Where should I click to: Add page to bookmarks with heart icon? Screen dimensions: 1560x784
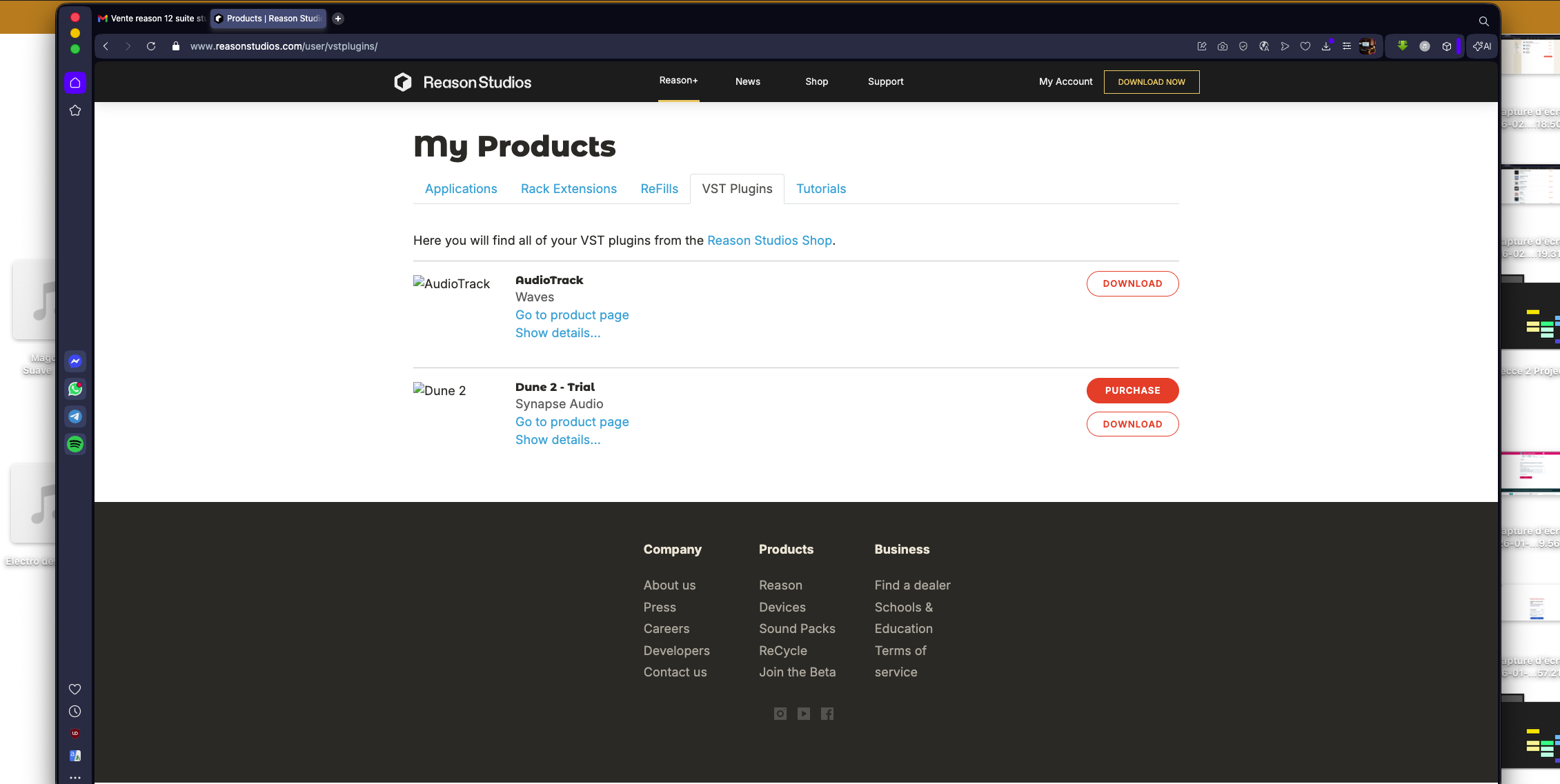(x=1305, y=46)
